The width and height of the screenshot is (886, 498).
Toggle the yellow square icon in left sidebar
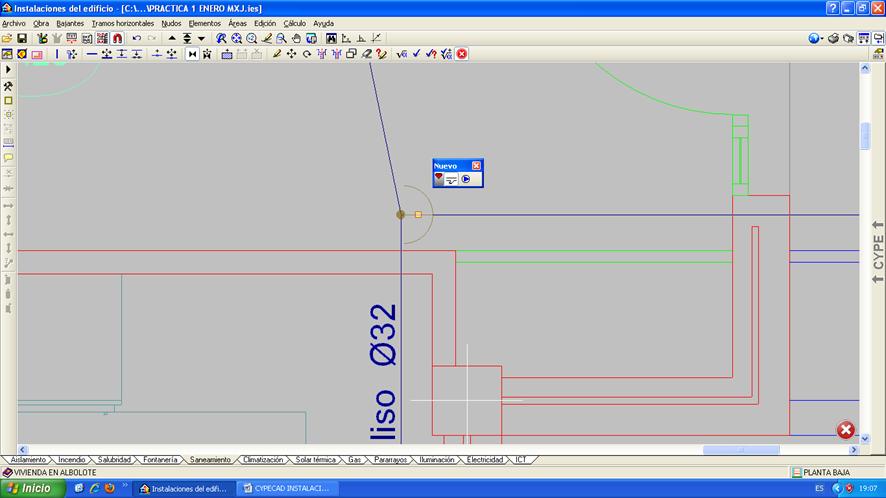pos(8,101)
